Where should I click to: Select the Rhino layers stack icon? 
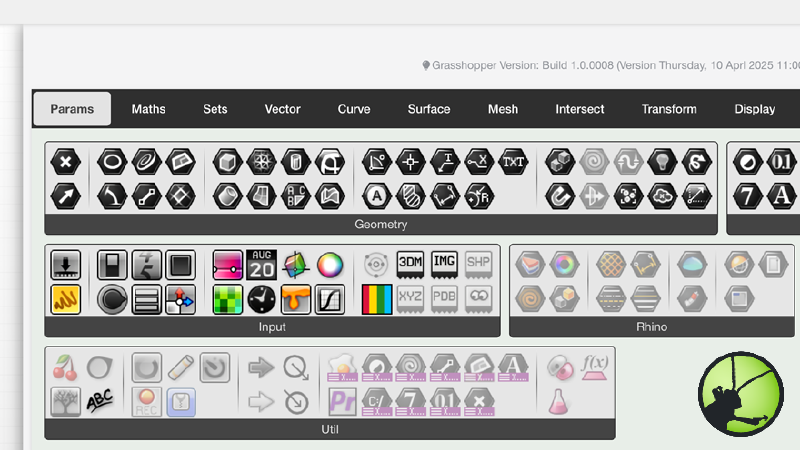pyautogui.click(x=530, y=265)
